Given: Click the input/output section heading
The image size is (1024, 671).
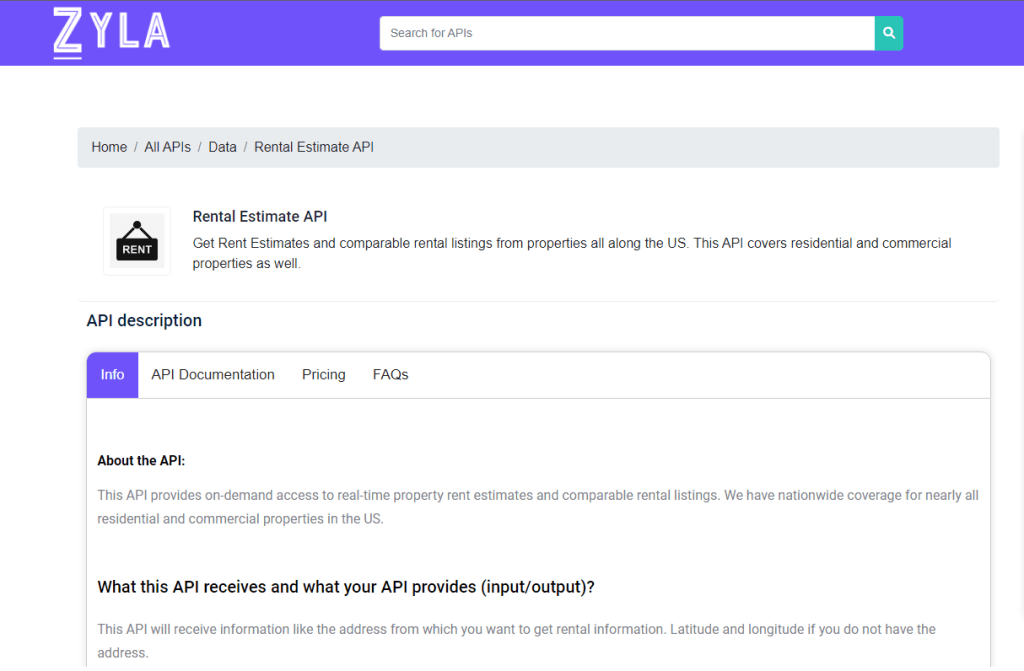Looking at the screenshot, I should 345,587.
